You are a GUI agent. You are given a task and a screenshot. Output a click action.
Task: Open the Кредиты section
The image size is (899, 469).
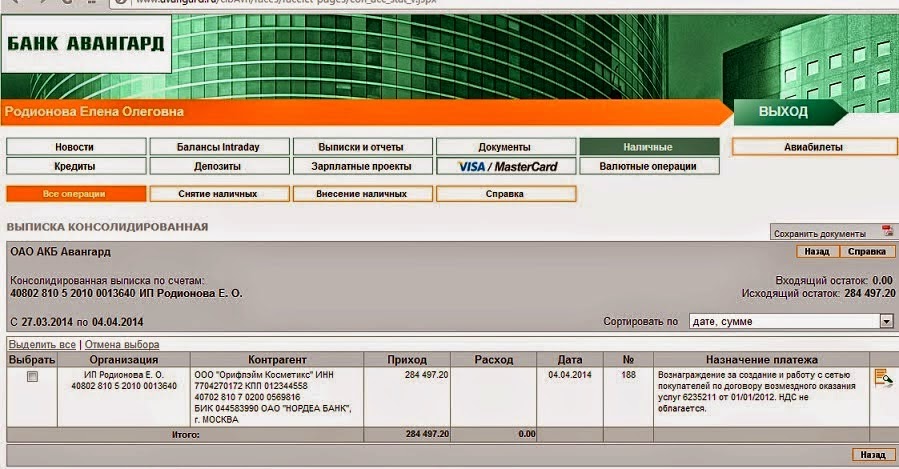[76, 166]
